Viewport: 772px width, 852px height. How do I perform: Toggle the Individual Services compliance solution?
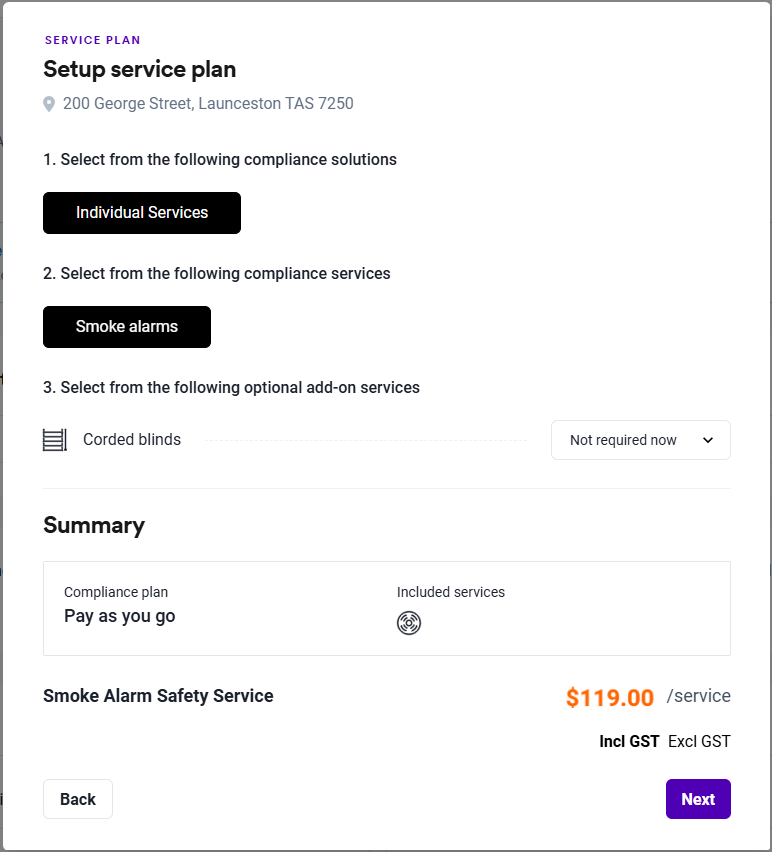pos(142,213)
